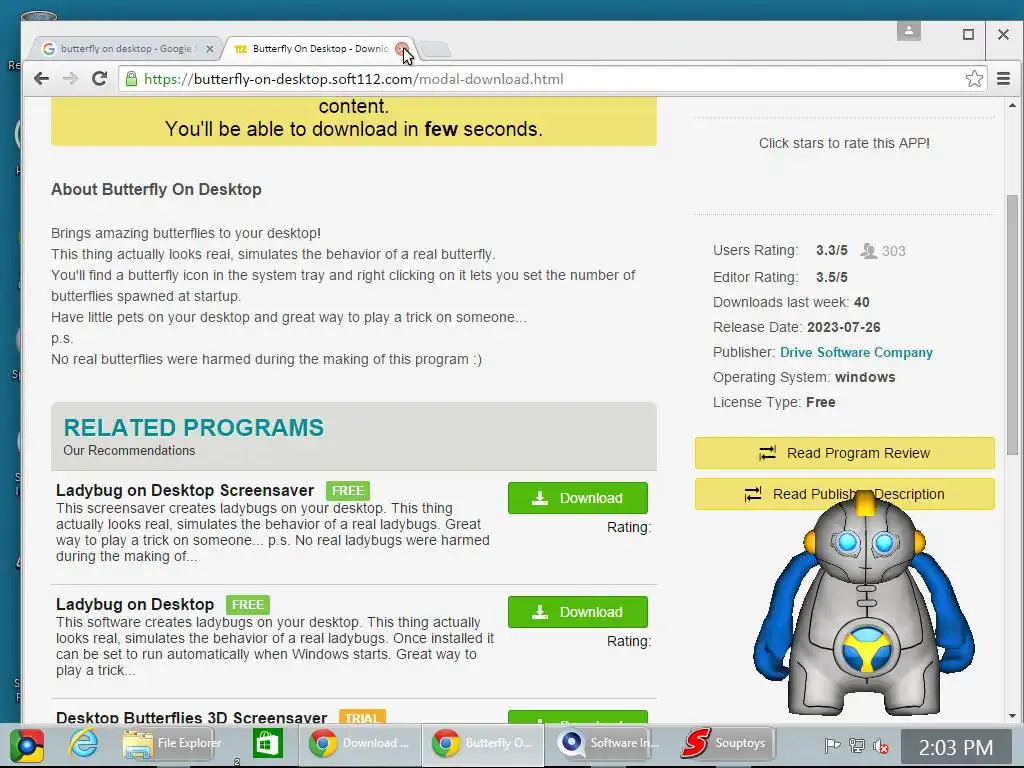Open a new tab with the blank tab button

[x=434, y=49]
